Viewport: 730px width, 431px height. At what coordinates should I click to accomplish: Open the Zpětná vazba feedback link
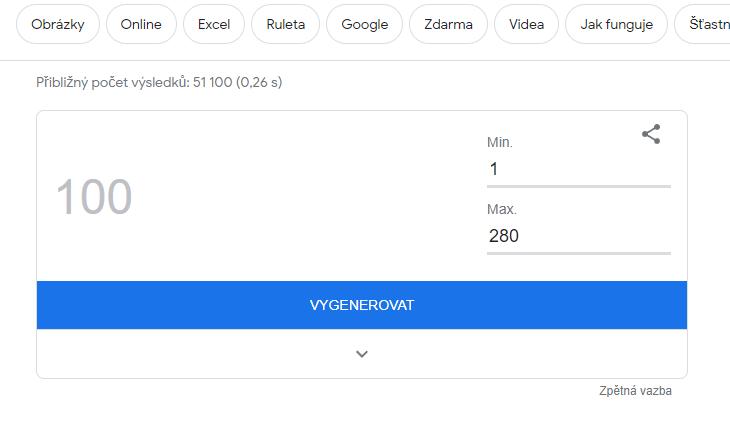[635, 391]
